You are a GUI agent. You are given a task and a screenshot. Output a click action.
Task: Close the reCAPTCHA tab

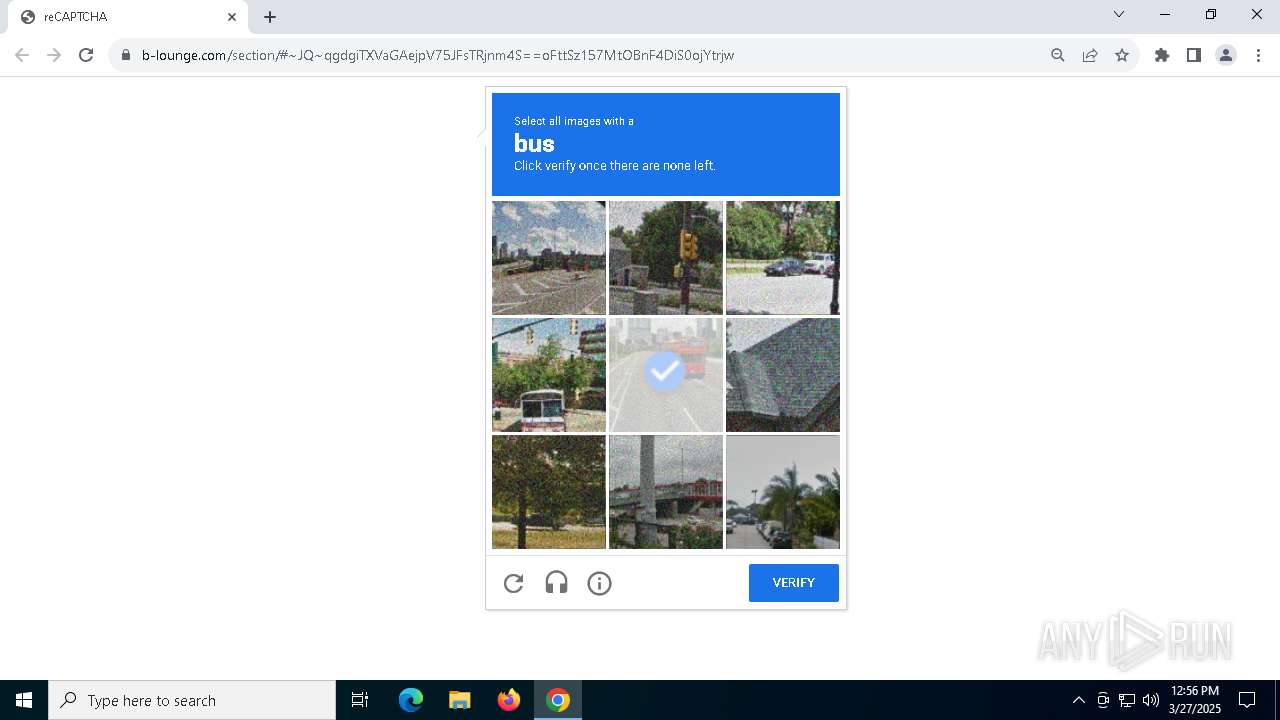pyautogui.click(x=232, y=17)
